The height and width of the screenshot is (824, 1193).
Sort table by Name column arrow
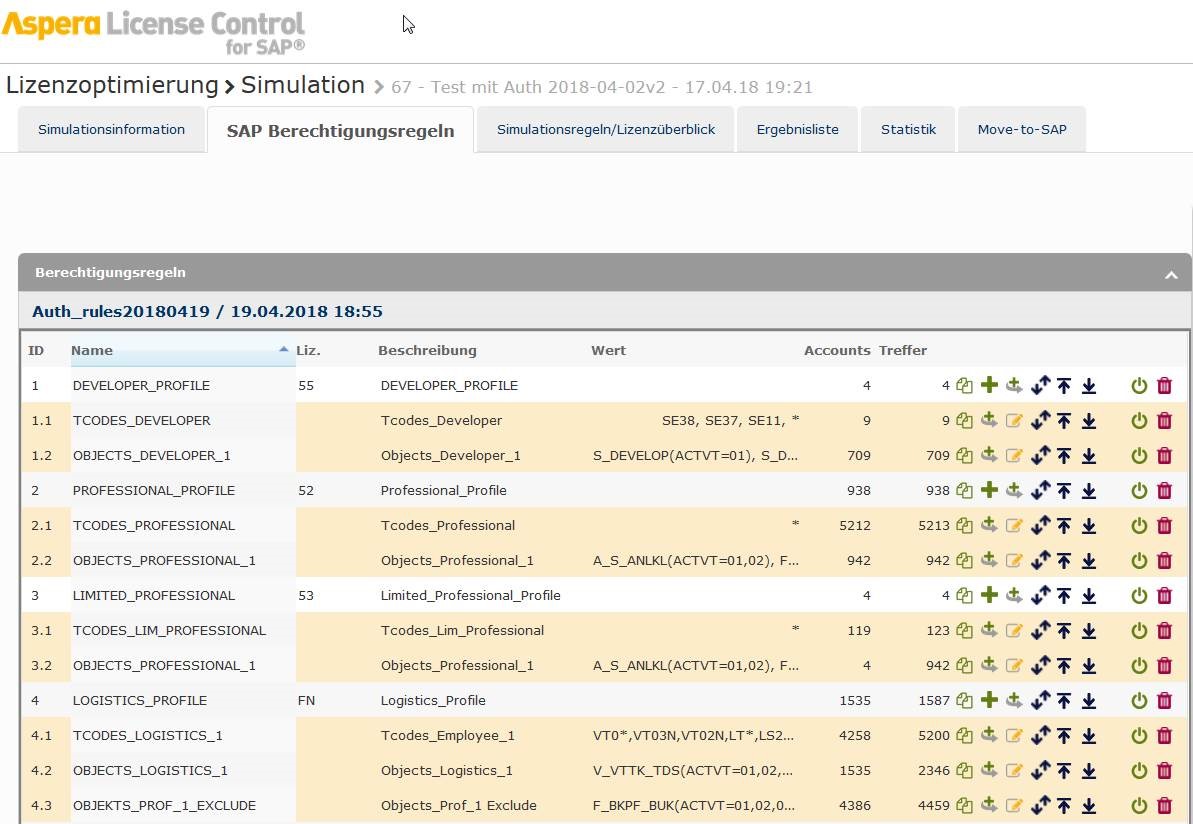[x=283, y=350]
